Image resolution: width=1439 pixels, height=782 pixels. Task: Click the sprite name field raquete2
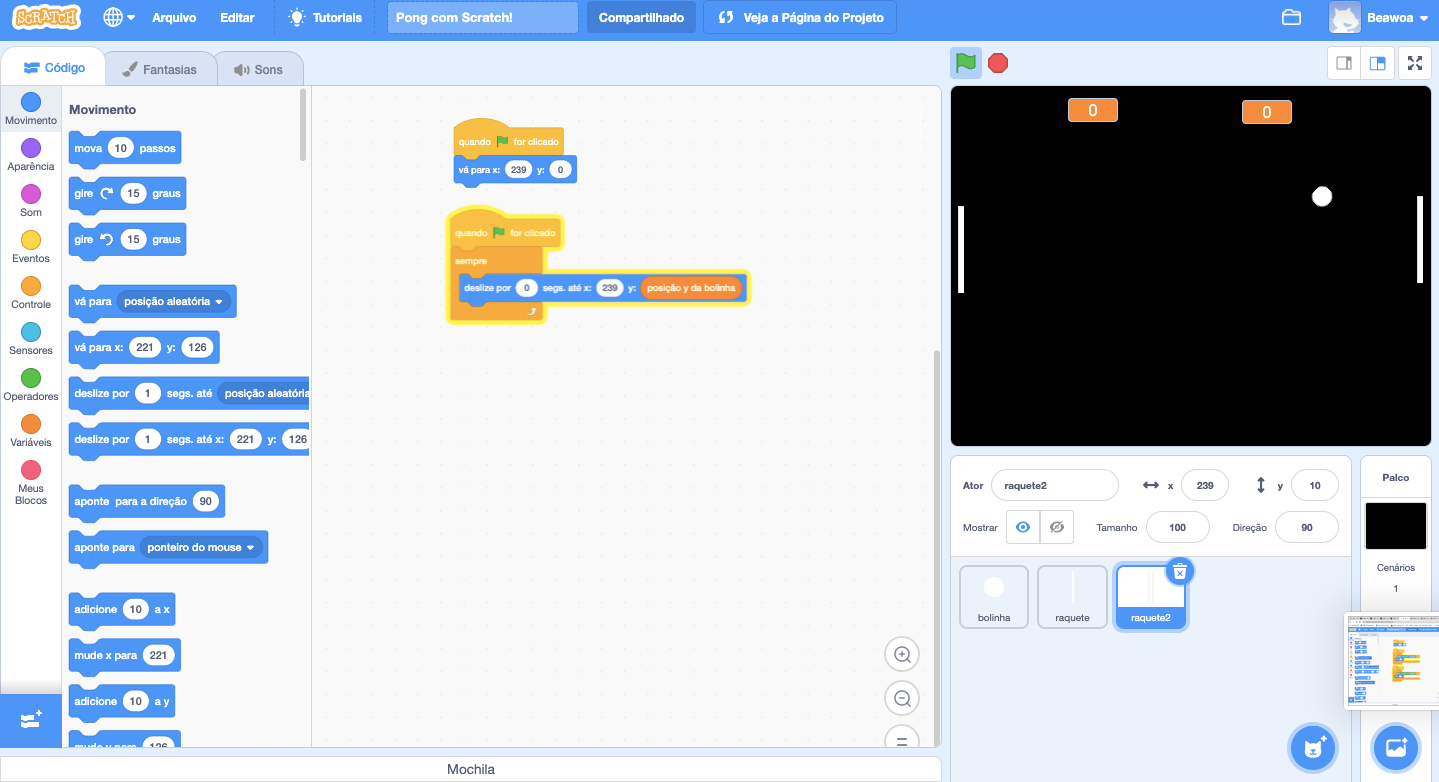tap(1055, 485)
